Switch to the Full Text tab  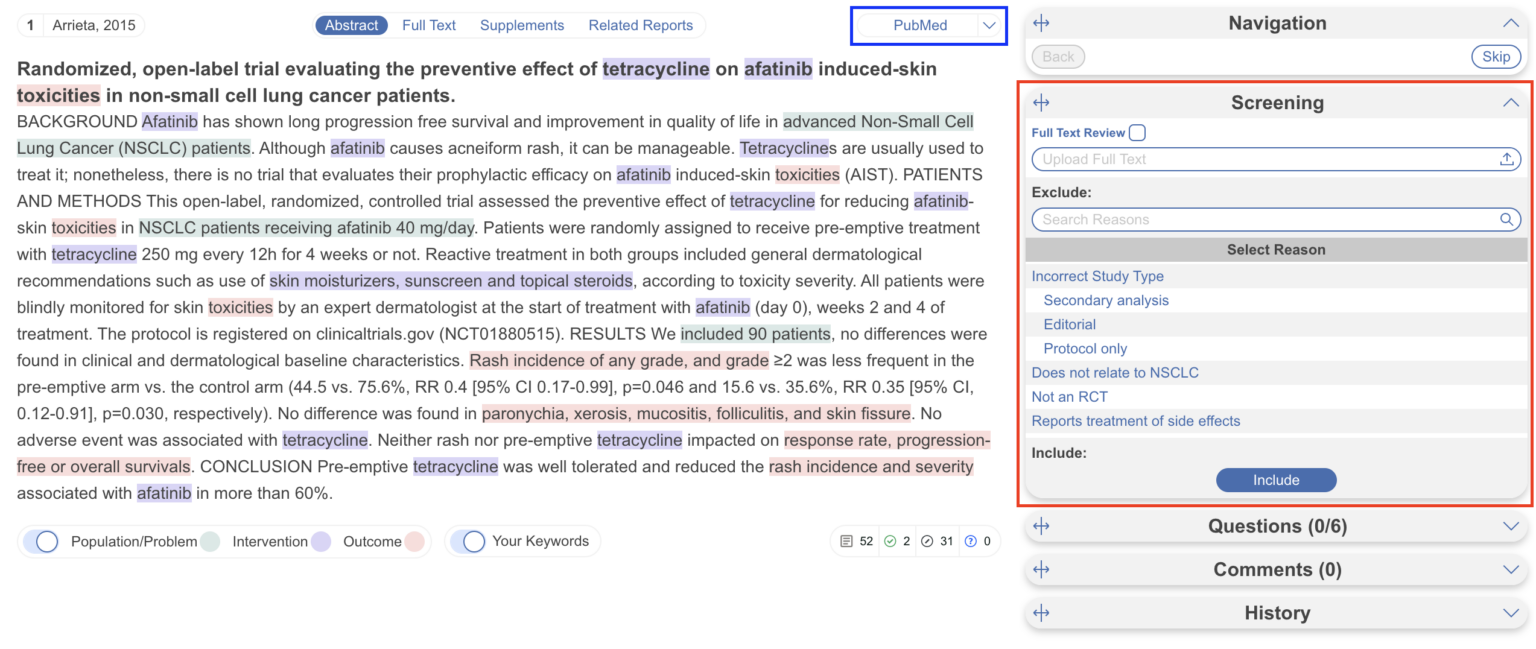coord(429,25)
